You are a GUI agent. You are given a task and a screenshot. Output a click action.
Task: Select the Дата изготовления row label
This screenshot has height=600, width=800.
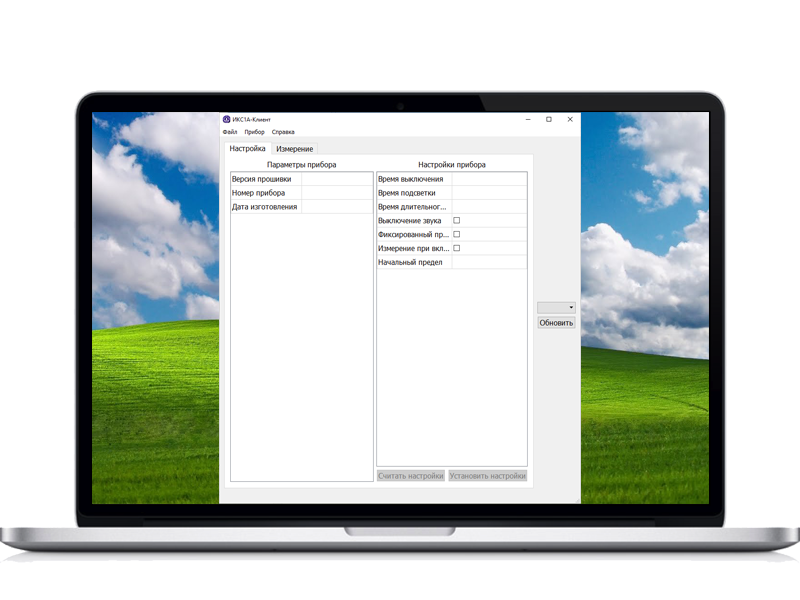tap(264, 207)
